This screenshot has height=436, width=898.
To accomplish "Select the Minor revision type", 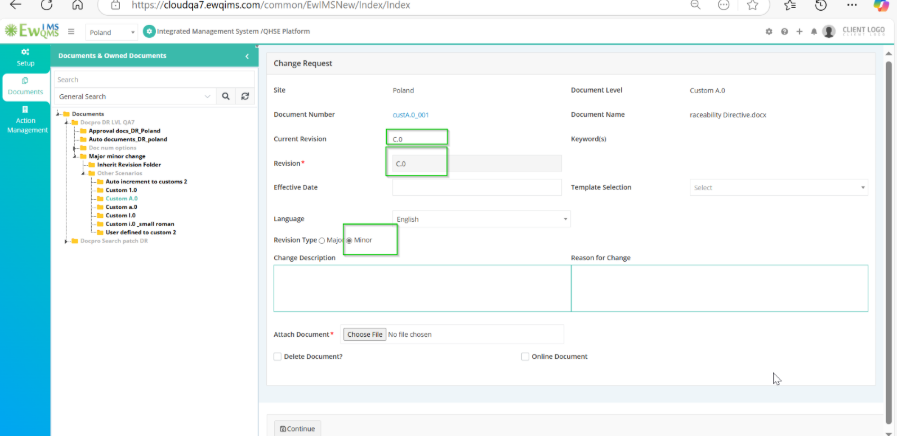I will (x=349, y=241).
